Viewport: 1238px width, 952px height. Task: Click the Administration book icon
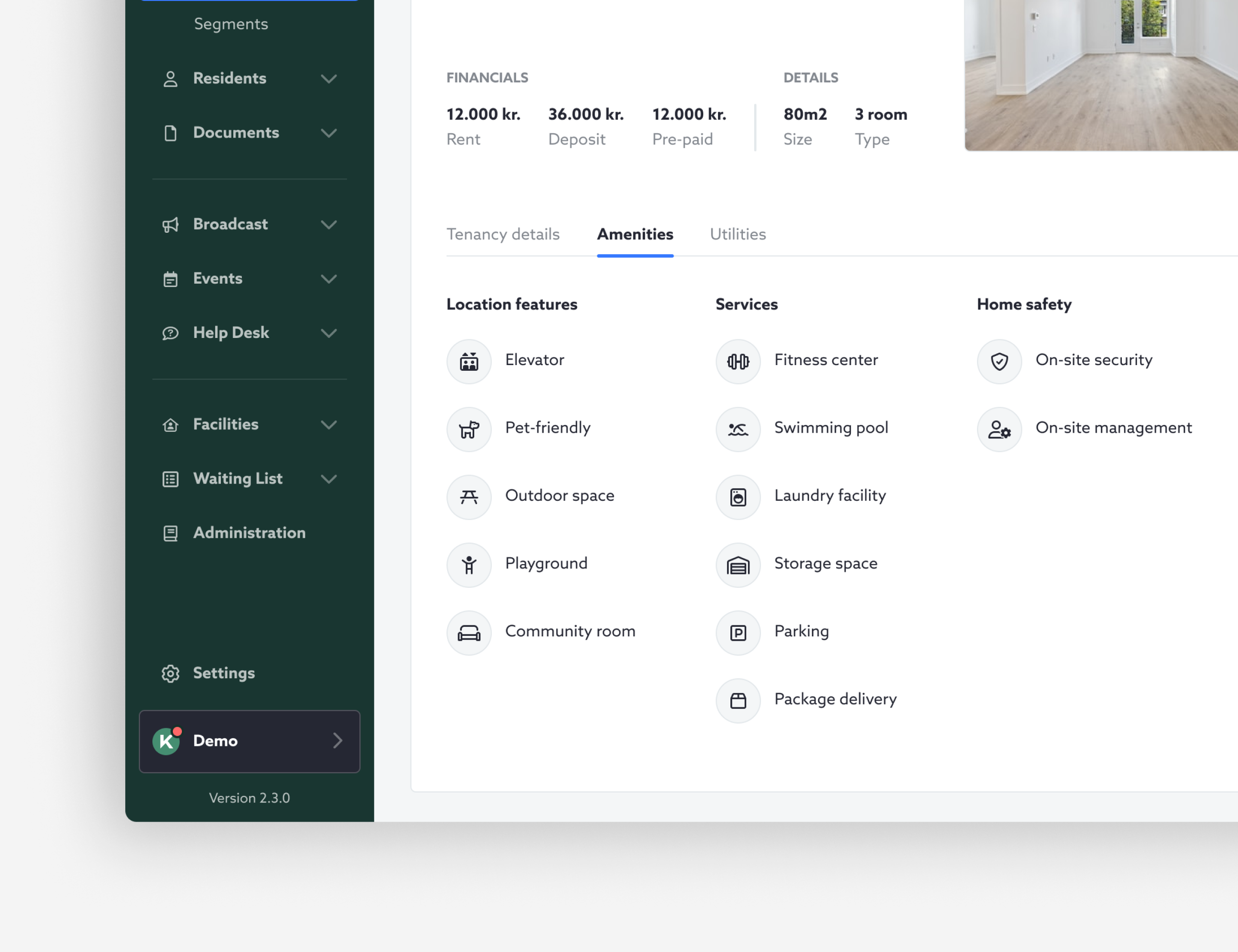tap(170, 533)
